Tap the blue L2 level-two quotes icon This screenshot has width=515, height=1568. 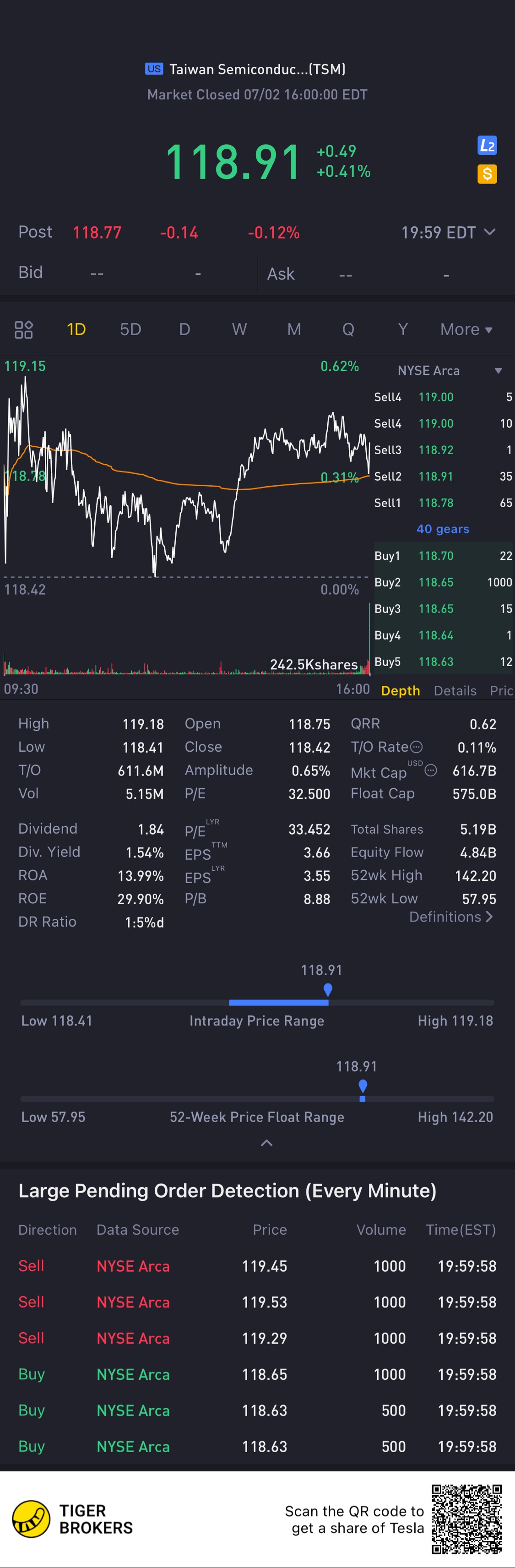(x=487, y=145)
